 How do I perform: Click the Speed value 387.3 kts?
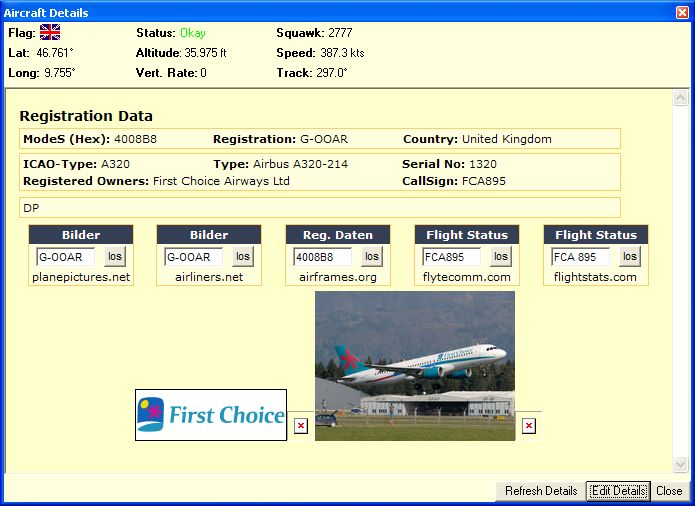tap(342, 53)
